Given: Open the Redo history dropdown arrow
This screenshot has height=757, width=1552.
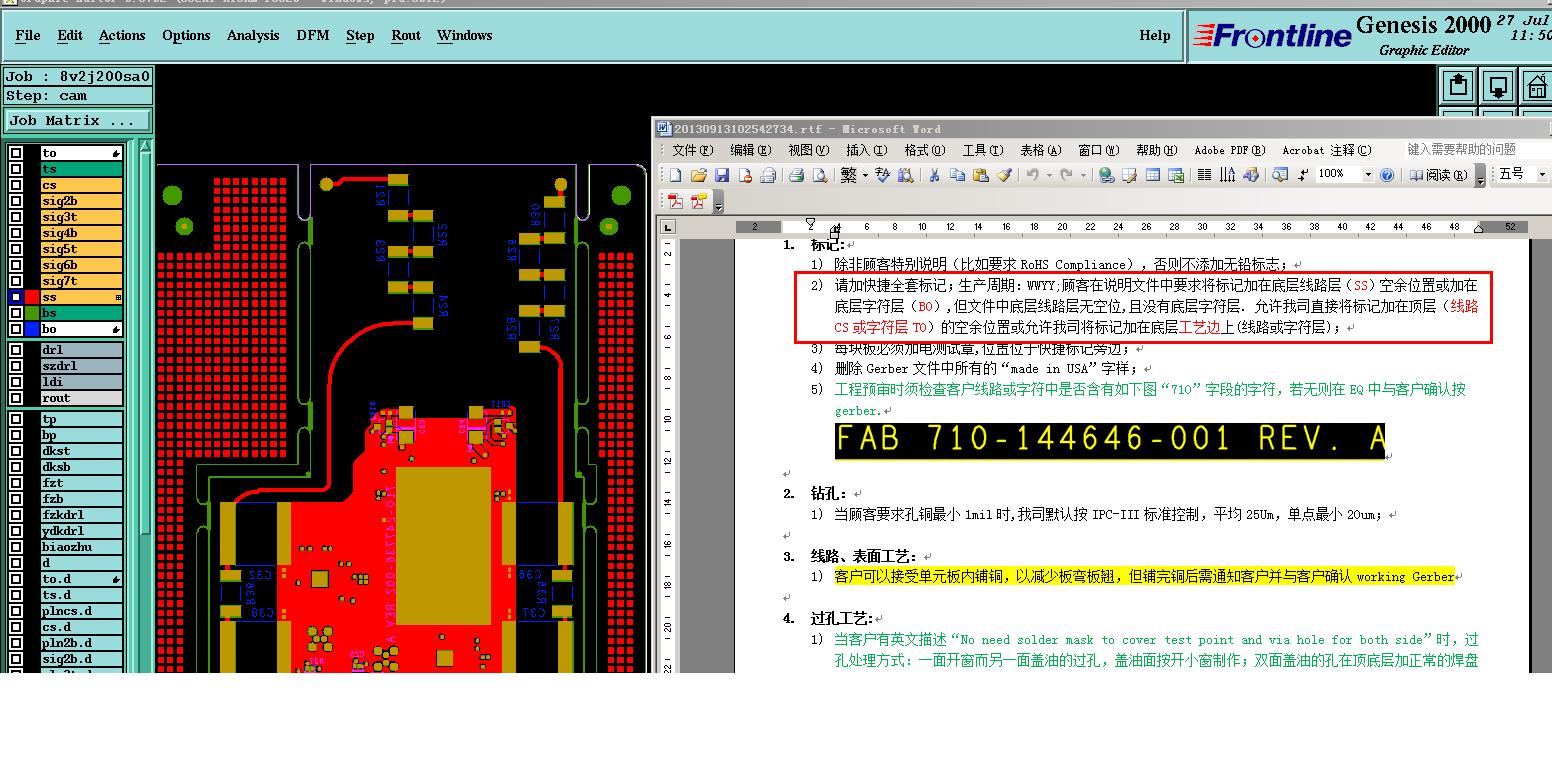Looking at the screenshot, I should click(x=1083, y=175).
